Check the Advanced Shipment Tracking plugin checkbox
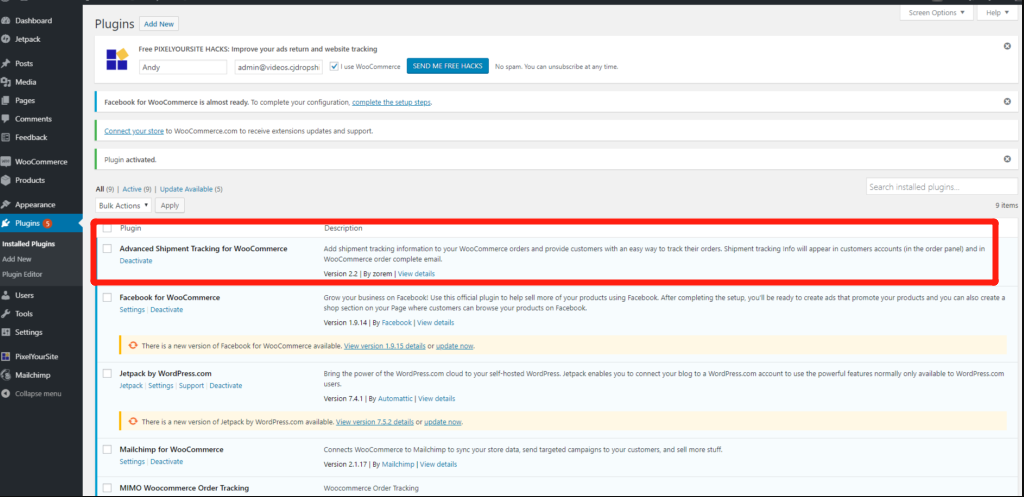This screenshot has height=497, width=1024. coord(107,249)
